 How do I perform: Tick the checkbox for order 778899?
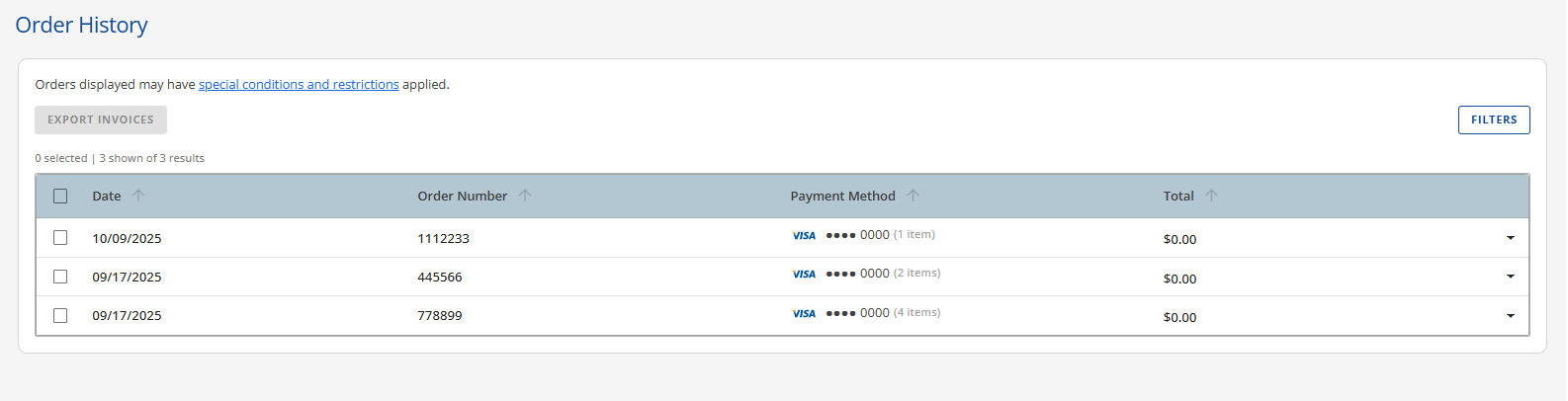point(60,316)
